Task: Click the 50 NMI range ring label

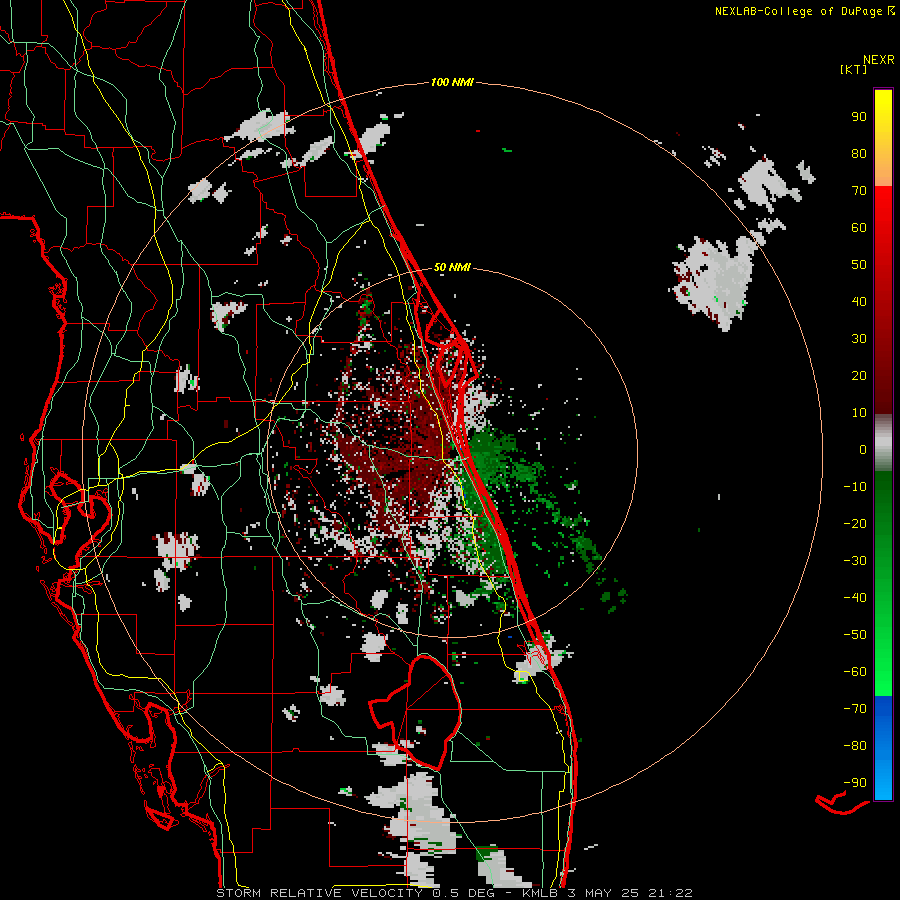Action: pos(452,267)
